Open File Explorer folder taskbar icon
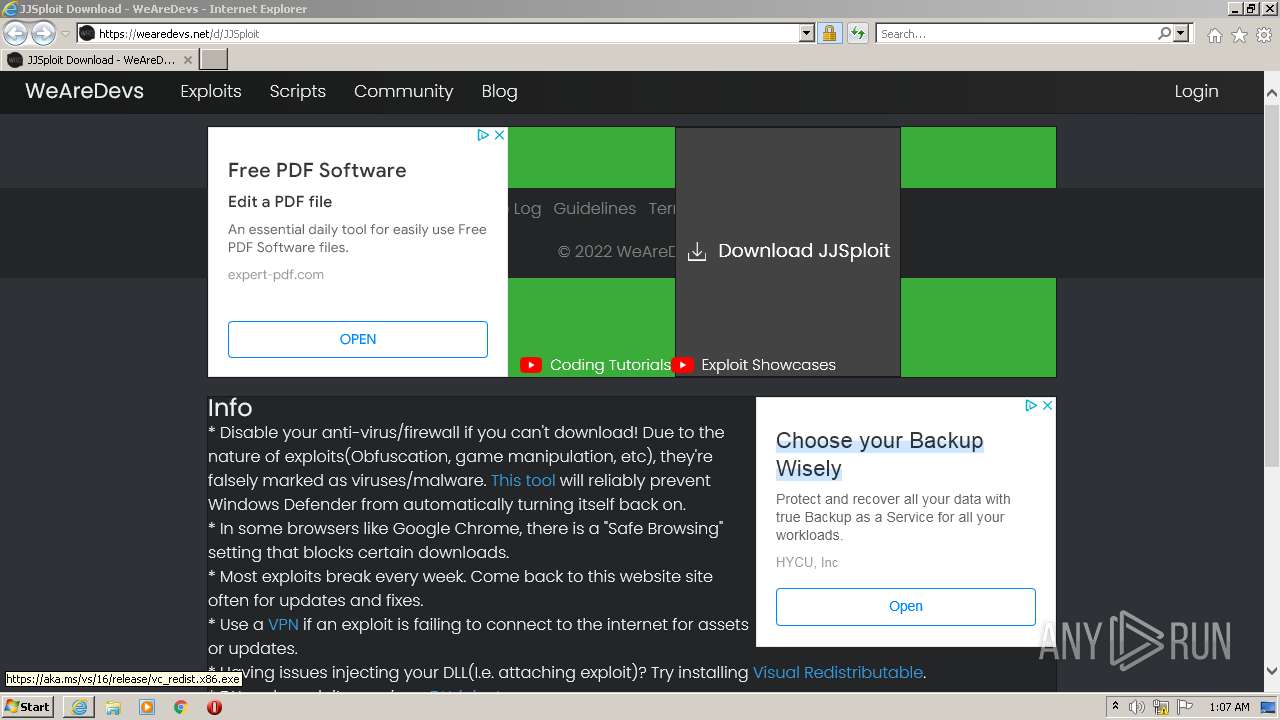This screenshot has width=1280, height=720. (113, 707)
